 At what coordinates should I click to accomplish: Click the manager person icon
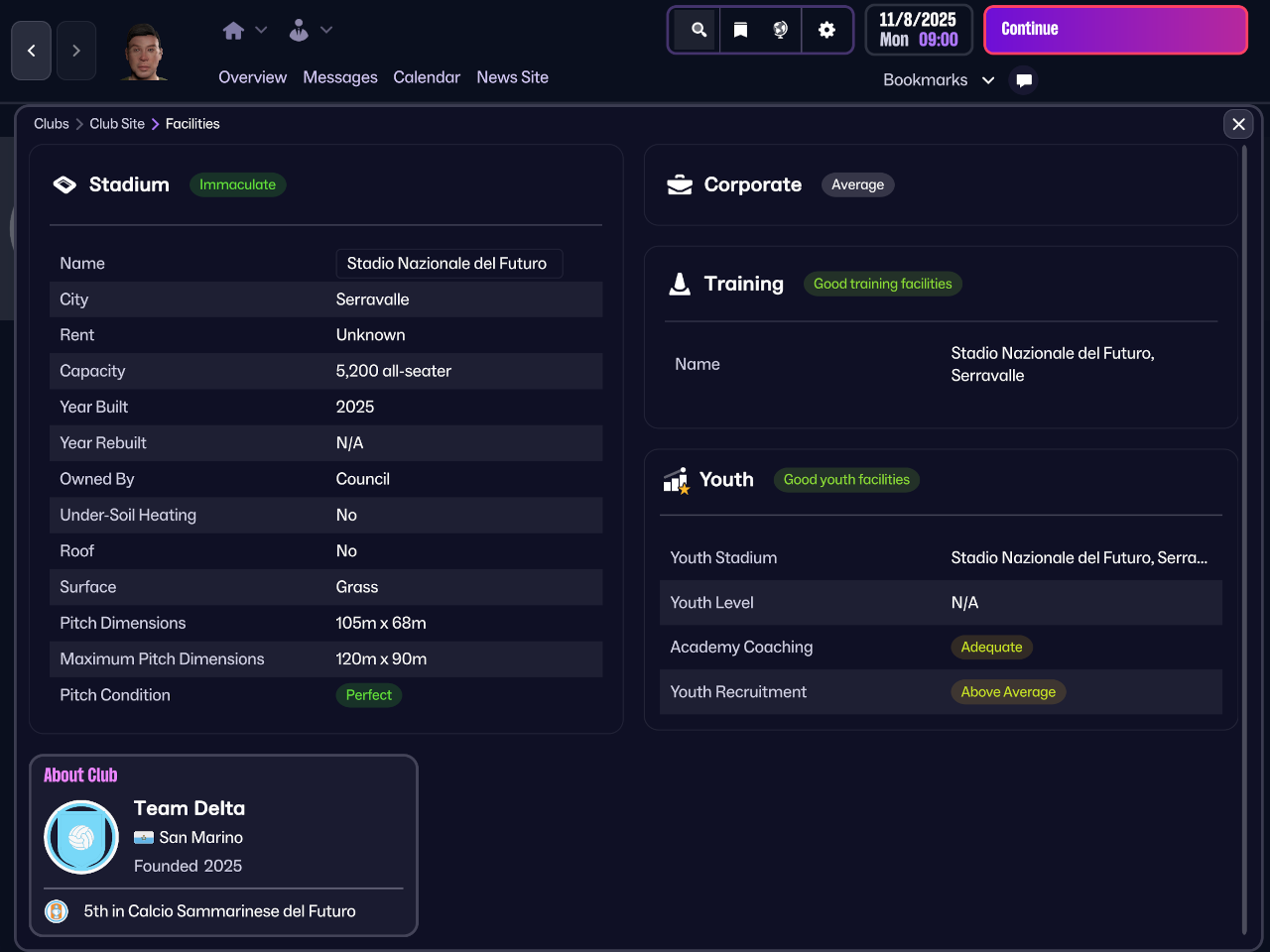click(x=299, y=31)
